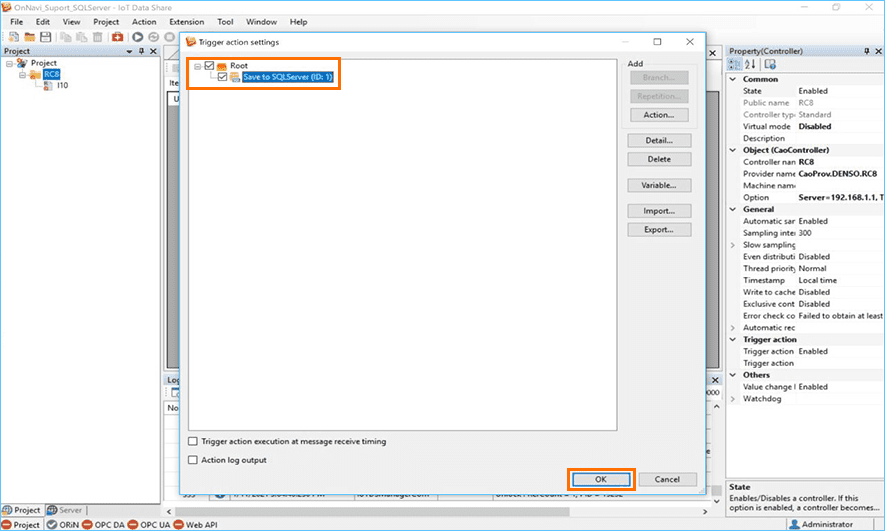Enable Action log output checkbox
Viewport: 885px width, 531px height.
coord(193,460)
